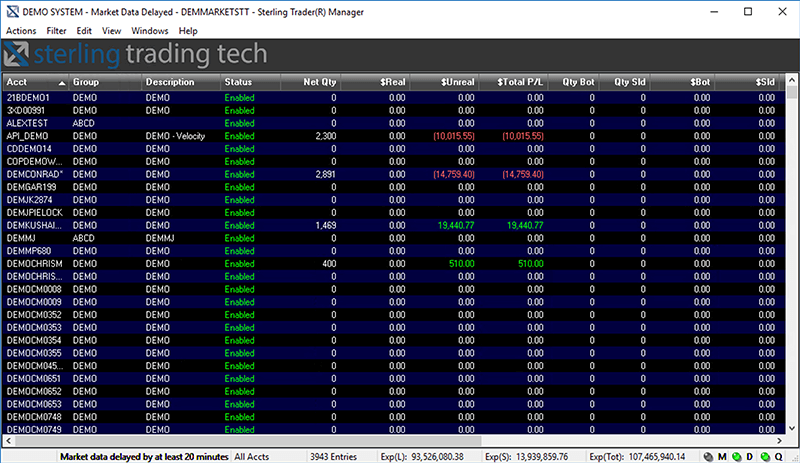Click the 2,300 net quantity cell
The image size is (800, 463).
click(x=326, y=136)
